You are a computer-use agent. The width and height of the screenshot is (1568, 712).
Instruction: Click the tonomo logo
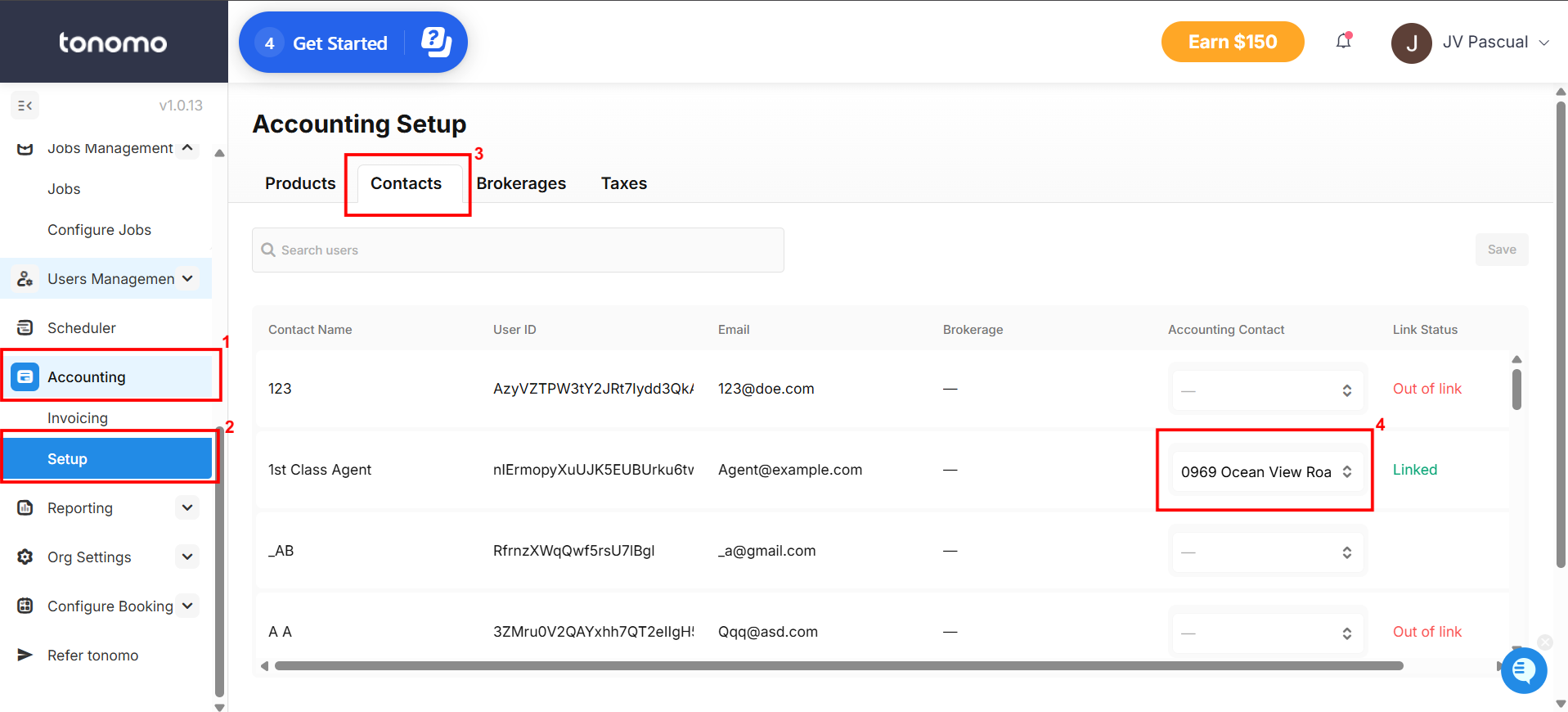113,43
